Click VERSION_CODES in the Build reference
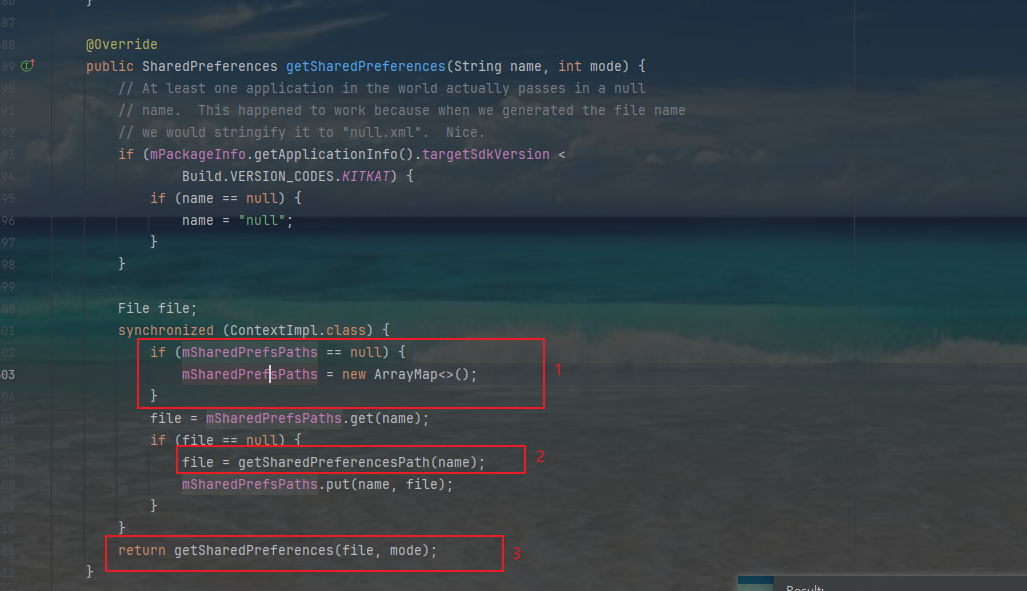This screenshot has width=1027, height=591. click(x=282, y=176)
